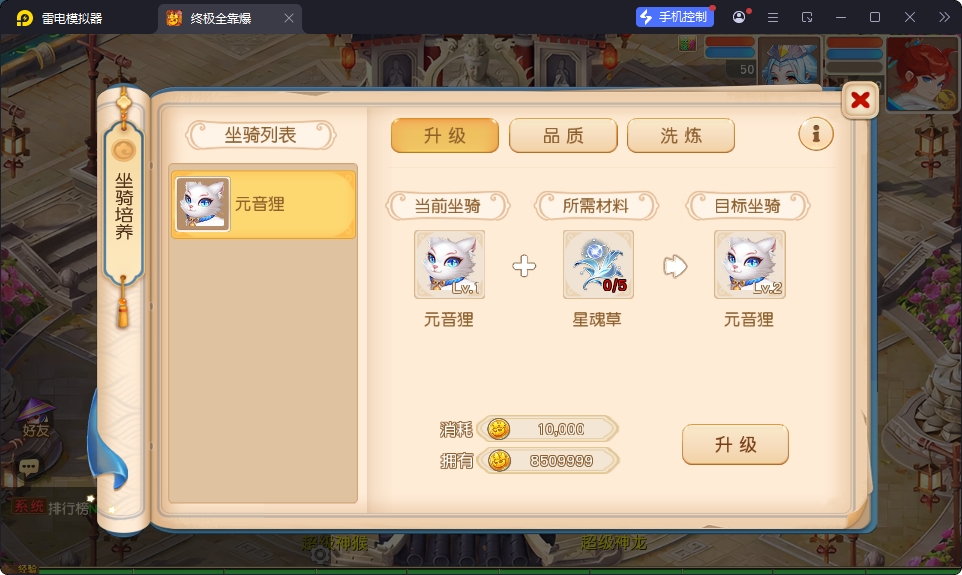
Task: Click the emulator multi-window icon
Action: pyautogui.click(x=807, y=18)
